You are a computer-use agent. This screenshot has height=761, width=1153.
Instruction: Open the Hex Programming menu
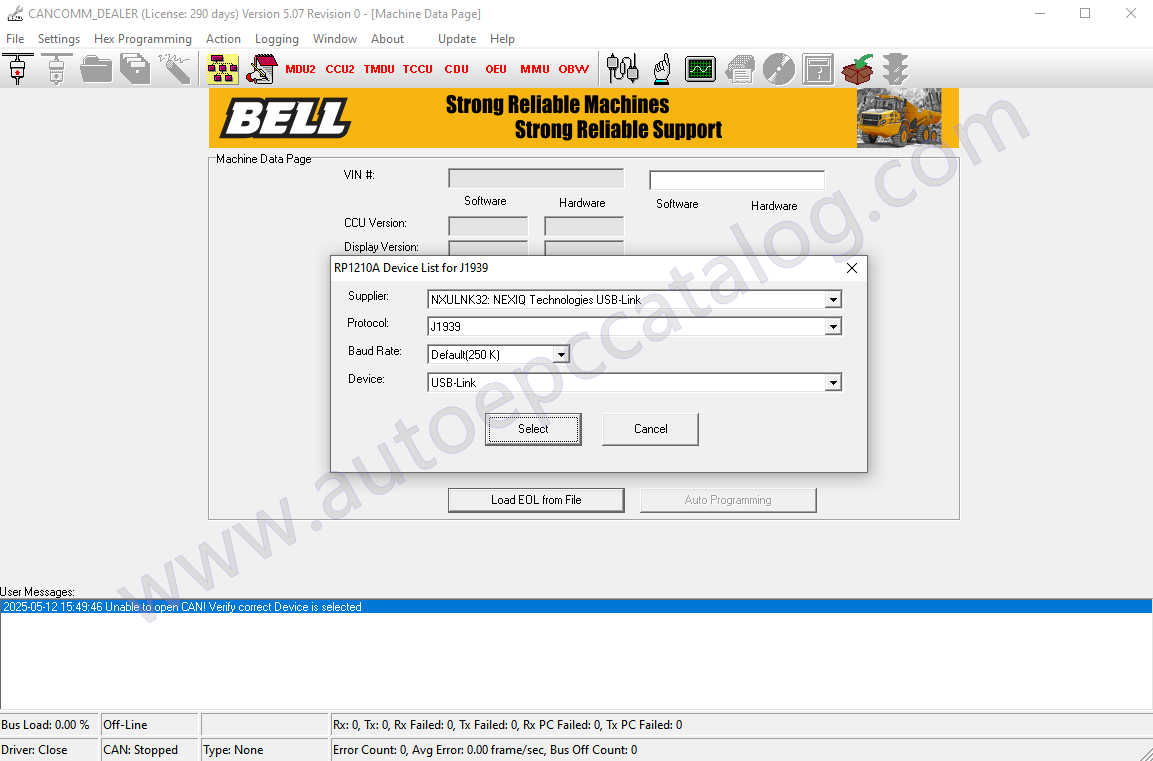tap(143, 39)
